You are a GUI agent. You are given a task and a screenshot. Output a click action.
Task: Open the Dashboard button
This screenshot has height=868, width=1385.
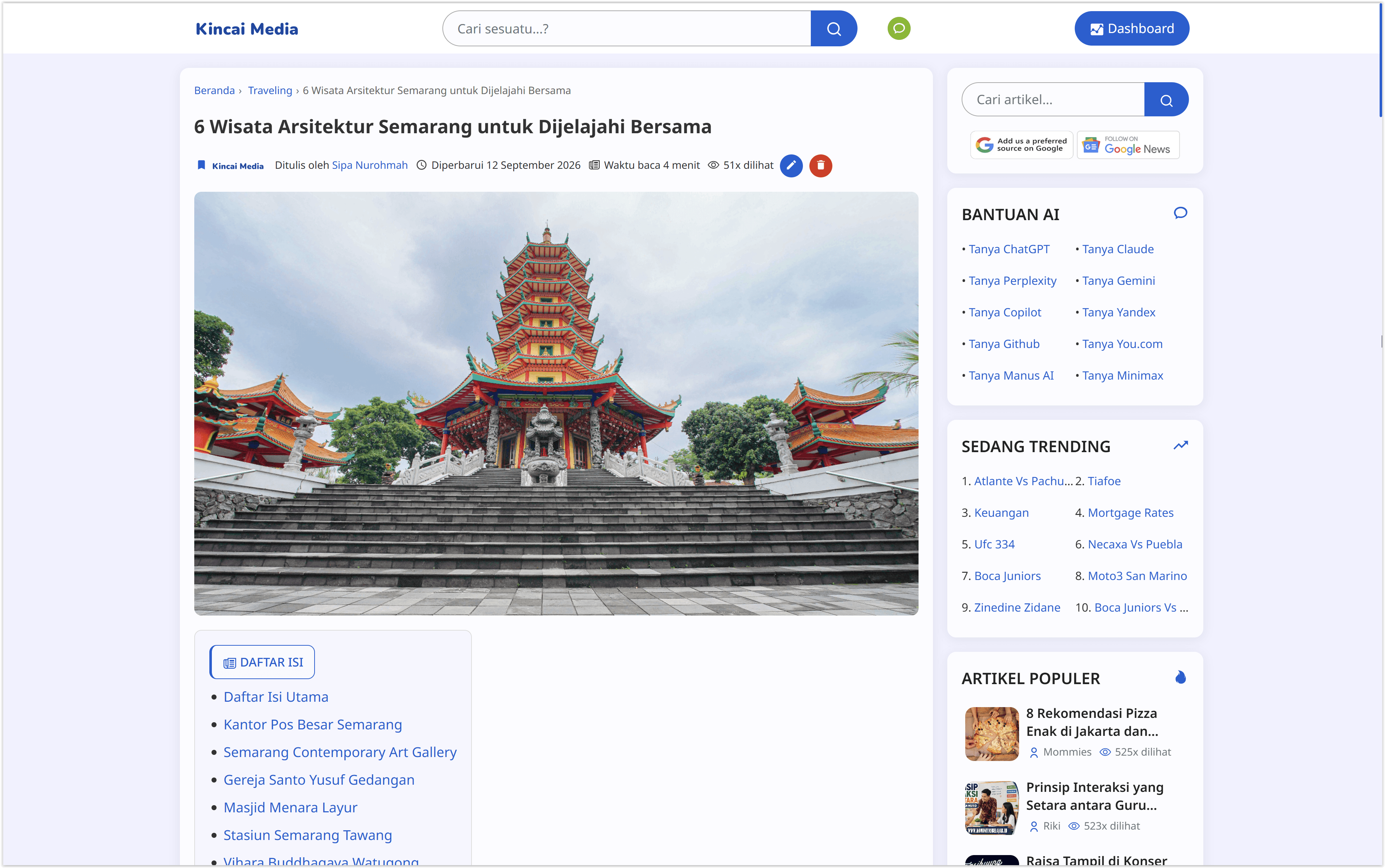[x=1132, y=29]
